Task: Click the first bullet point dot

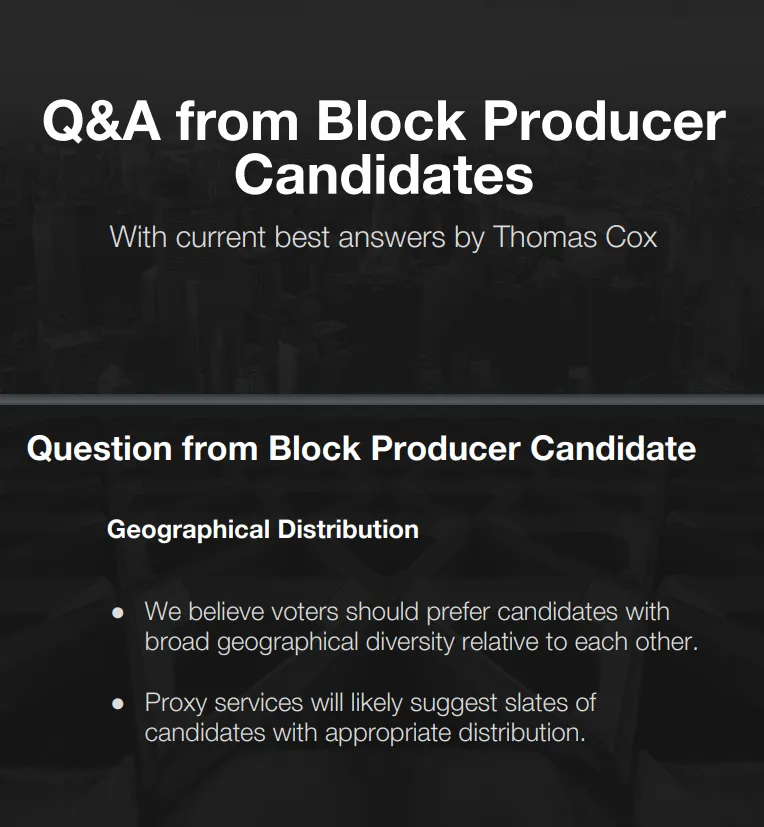Action: [118, 613]
